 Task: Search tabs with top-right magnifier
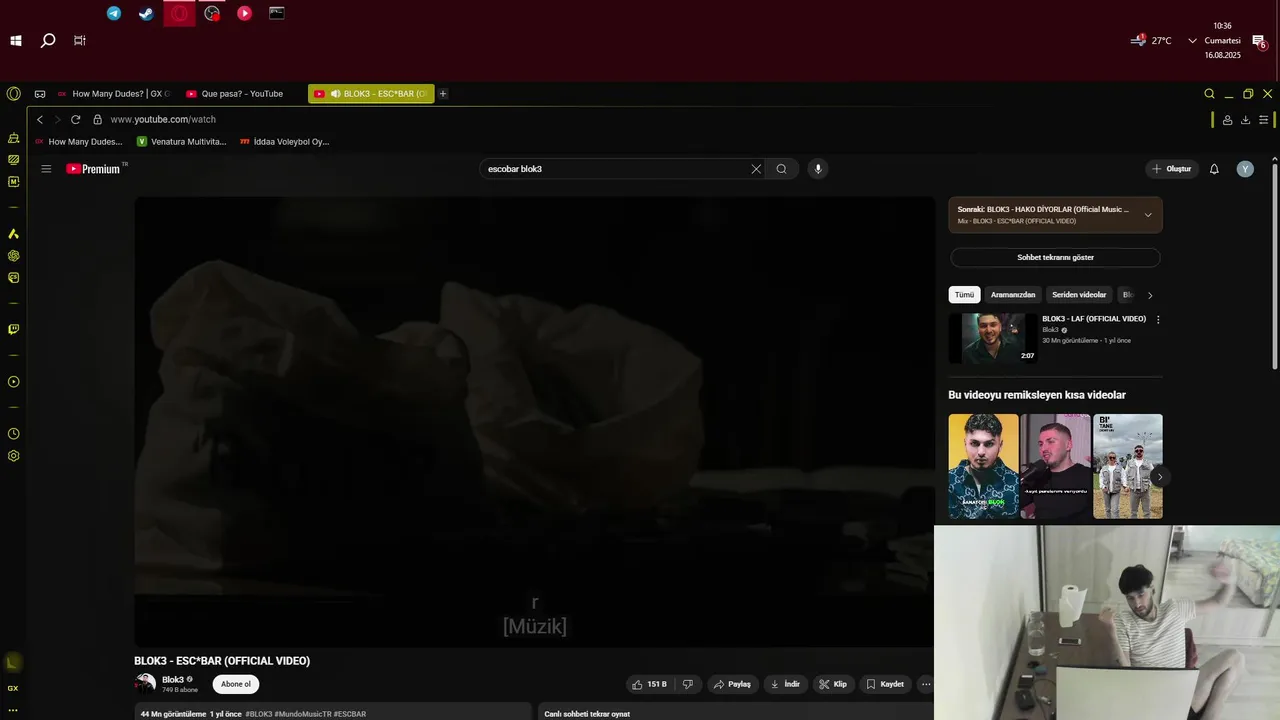coord(1209,94)
